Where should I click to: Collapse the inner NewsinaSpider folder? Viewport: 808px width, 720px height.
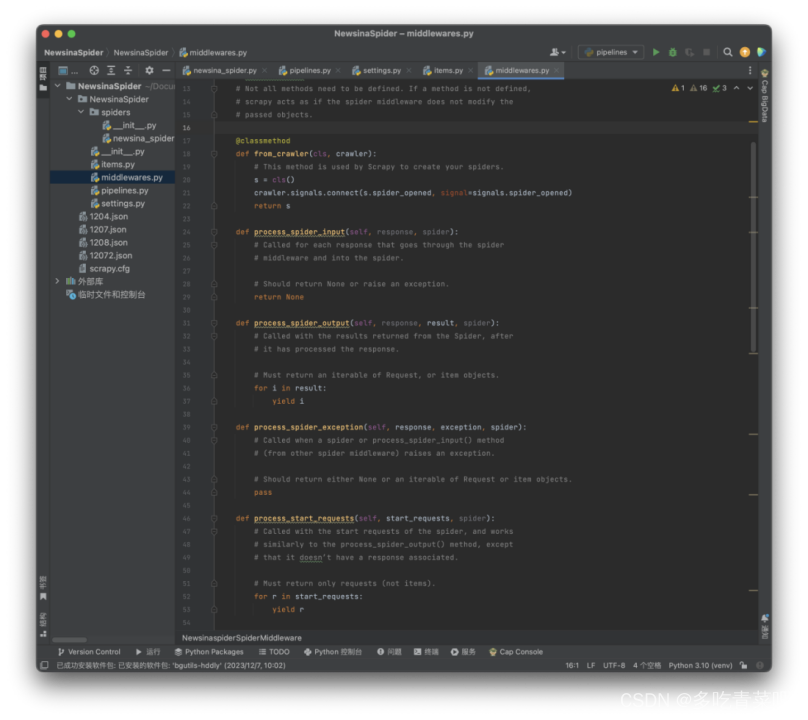[x=70, y=99]
